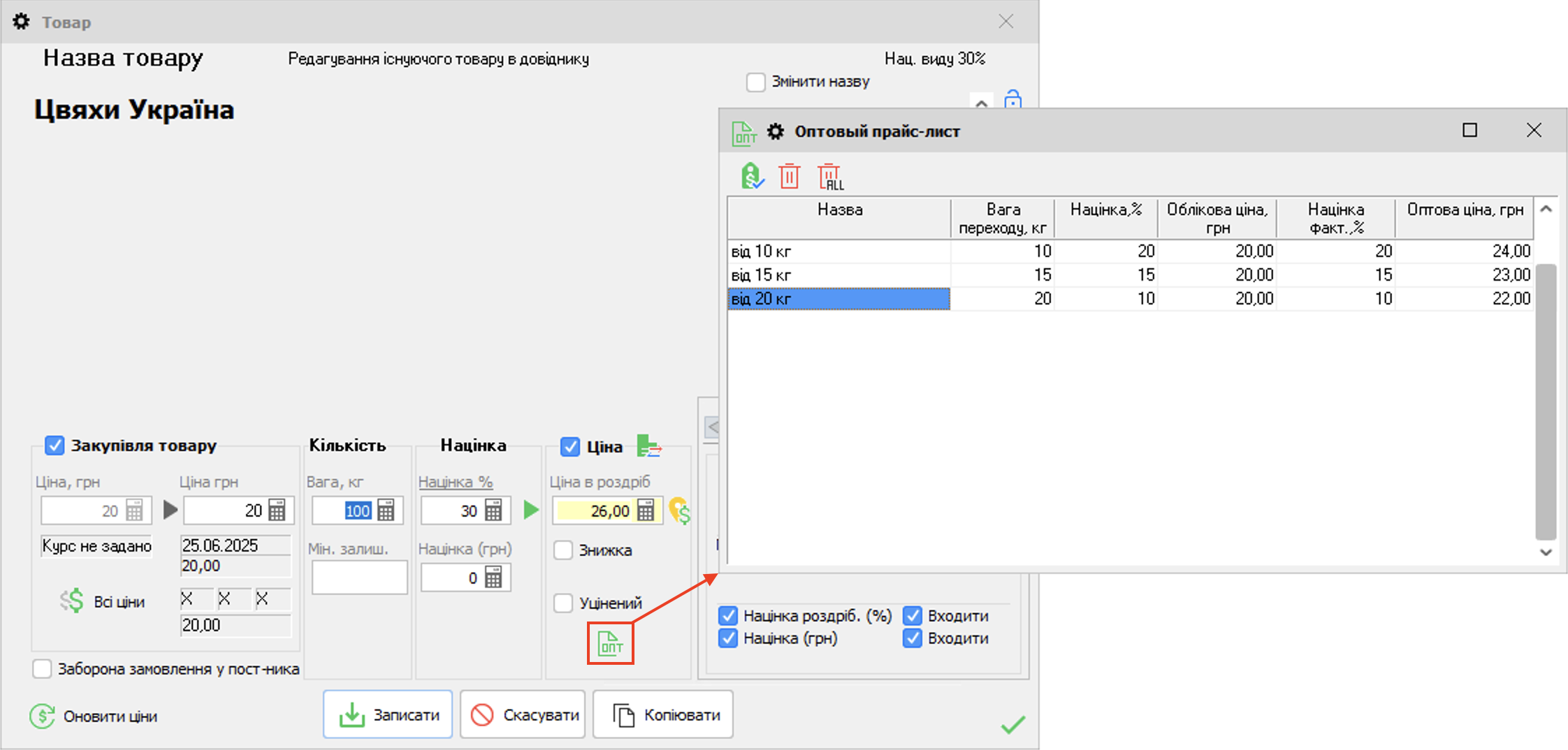Open calculator for Націнка % field
This screenshot has height=750, width=1568.
point(493,510)
